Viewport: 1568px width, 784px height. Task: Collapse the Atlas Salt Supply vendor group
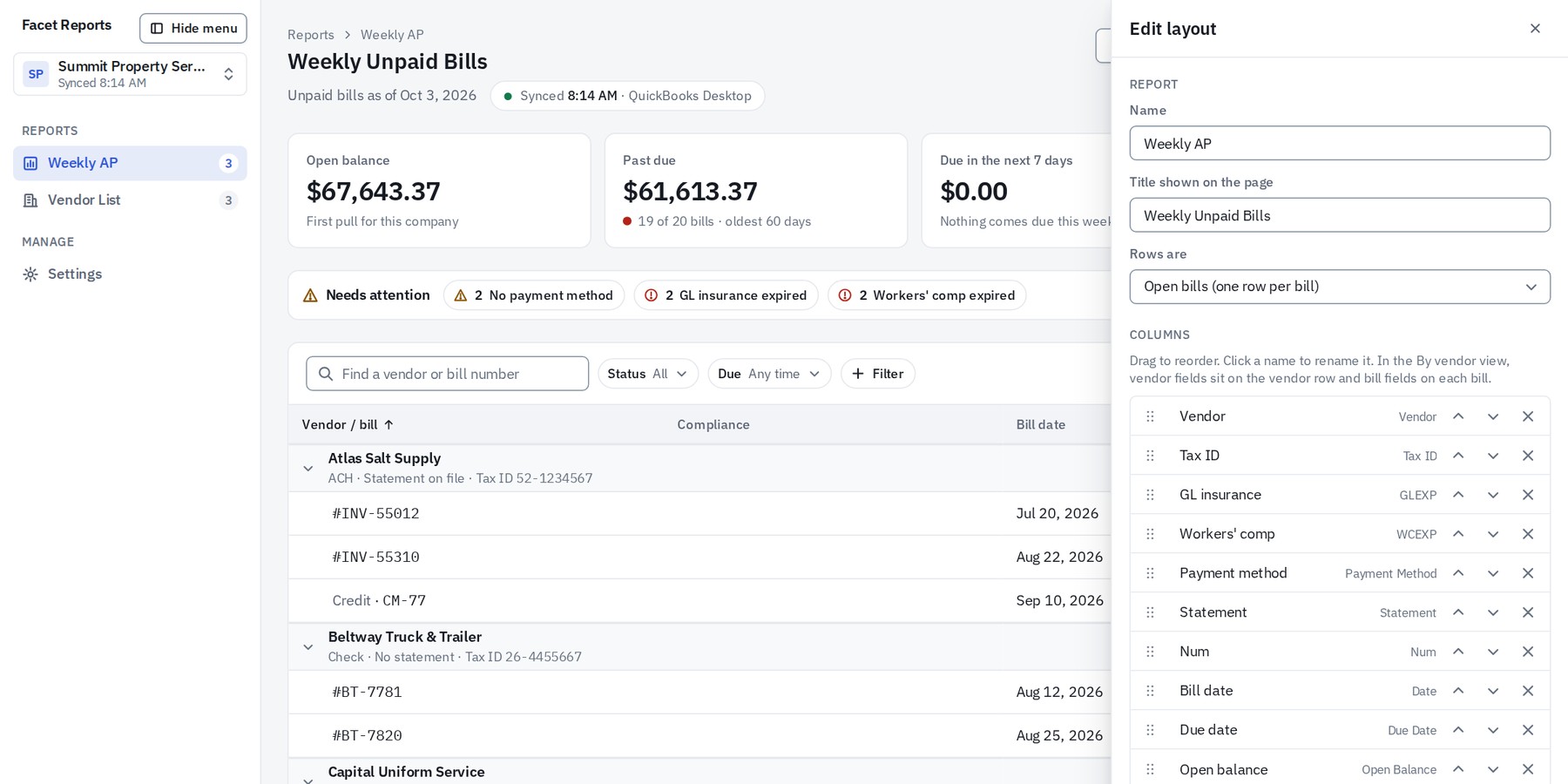pos(308,469)
